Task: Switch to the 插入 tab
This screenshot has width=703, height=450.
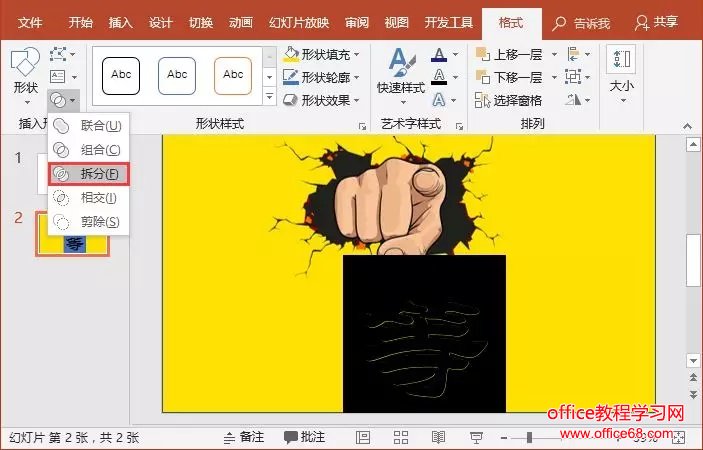Action: click(x=121, y=22)
